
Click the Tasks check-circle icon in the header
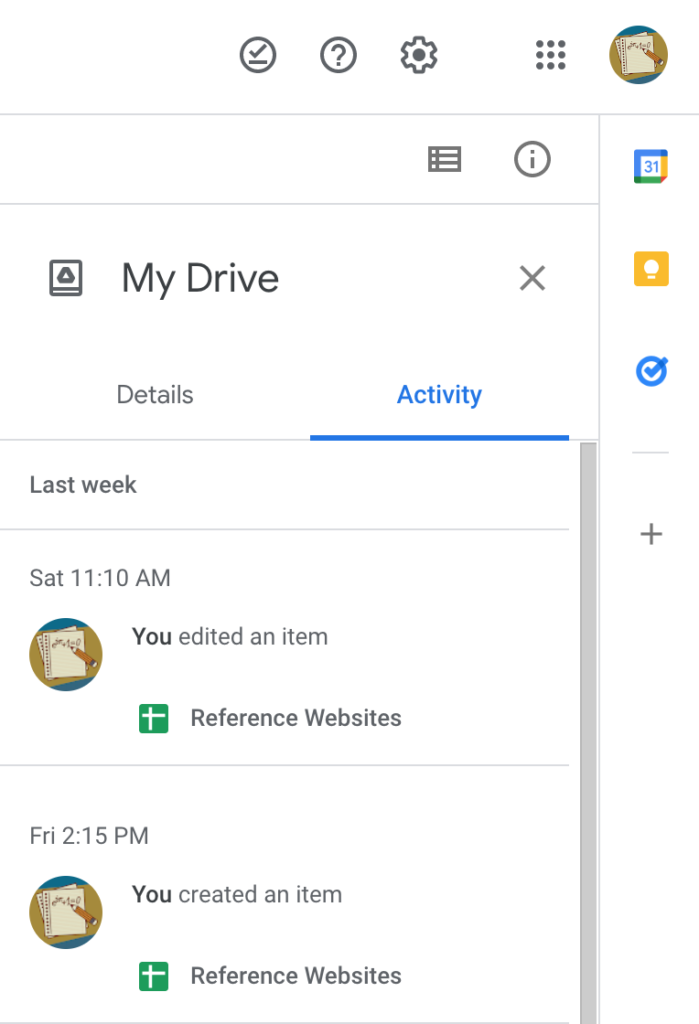tap(257, 55)
